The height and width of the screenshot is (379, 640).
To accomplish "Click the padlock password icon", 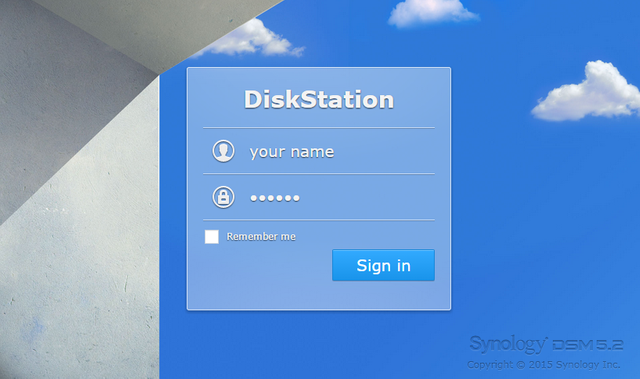I will (223, 197).
